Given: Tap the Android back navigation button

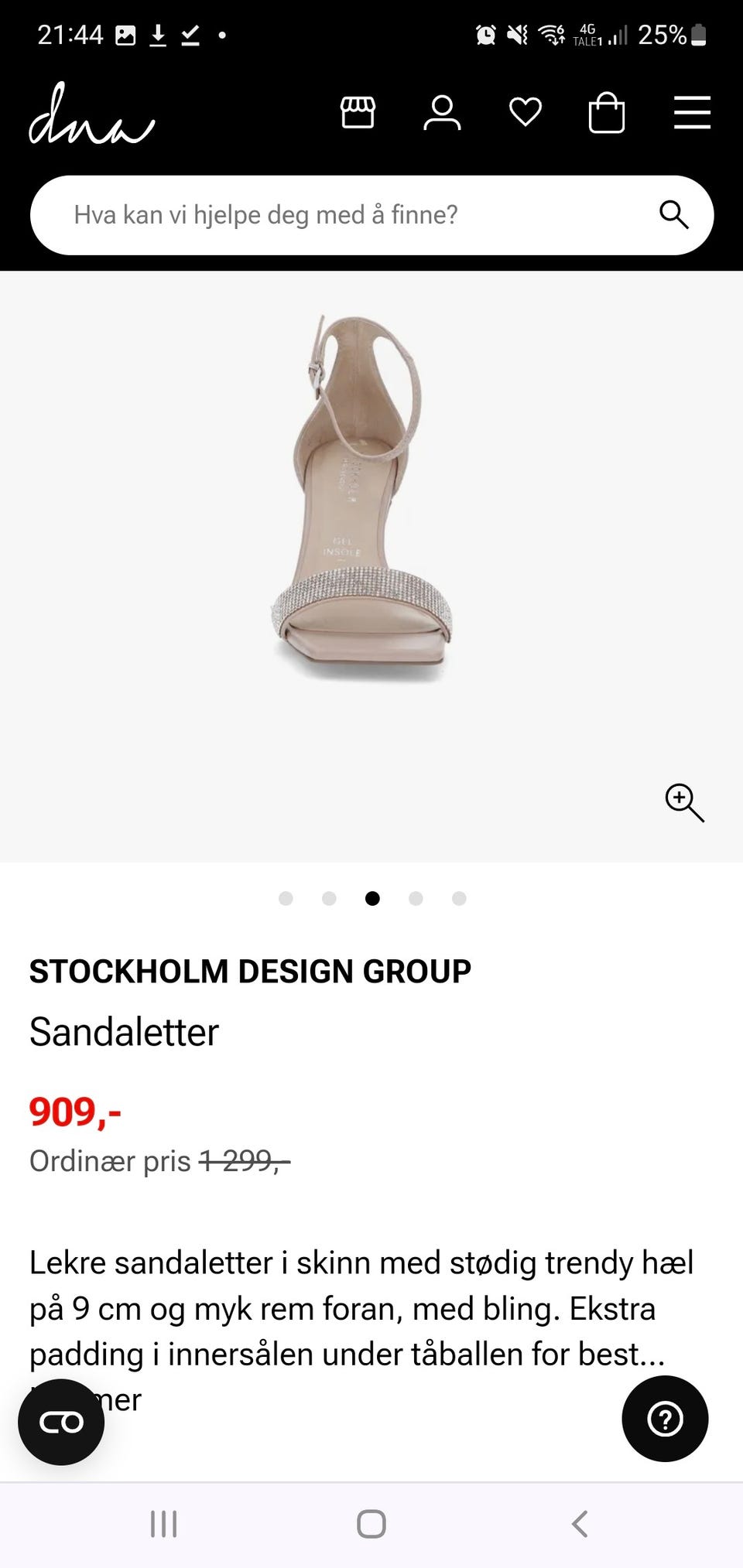Looking at the screenshot, I should pos(580,1524).
